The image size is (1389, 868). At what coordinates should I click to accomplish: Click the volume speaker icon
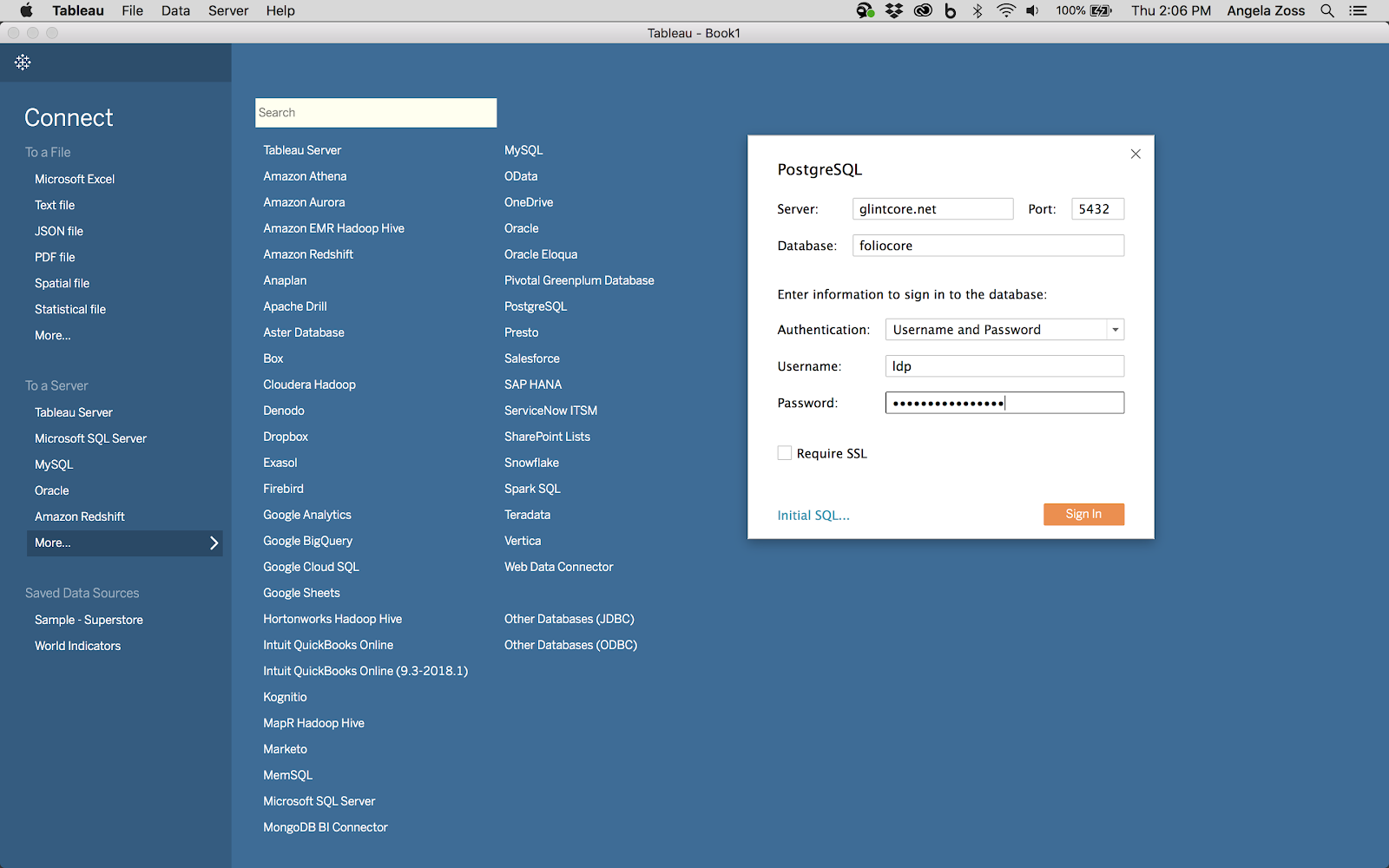click(x=1032, y=10)
